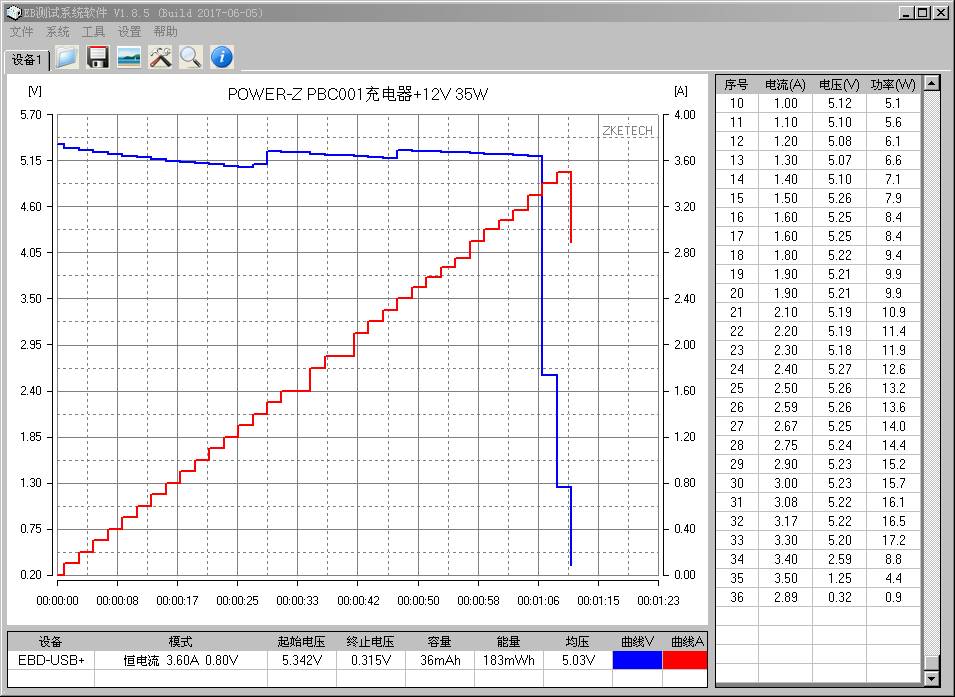Click the 0.315V ending voltage value
Viewport: 955px width, 697px height.
pos(370,660)
